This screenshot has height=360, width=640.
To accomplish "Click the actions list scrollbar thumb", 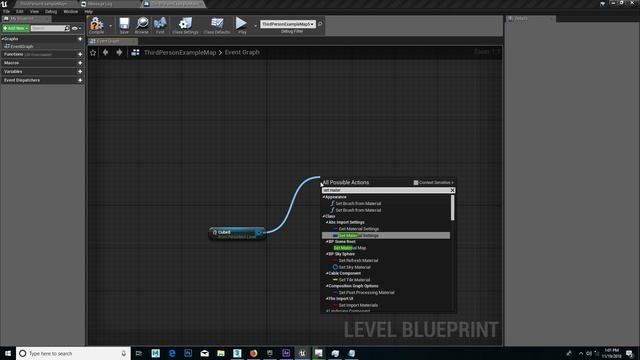I will coord(452,208).
